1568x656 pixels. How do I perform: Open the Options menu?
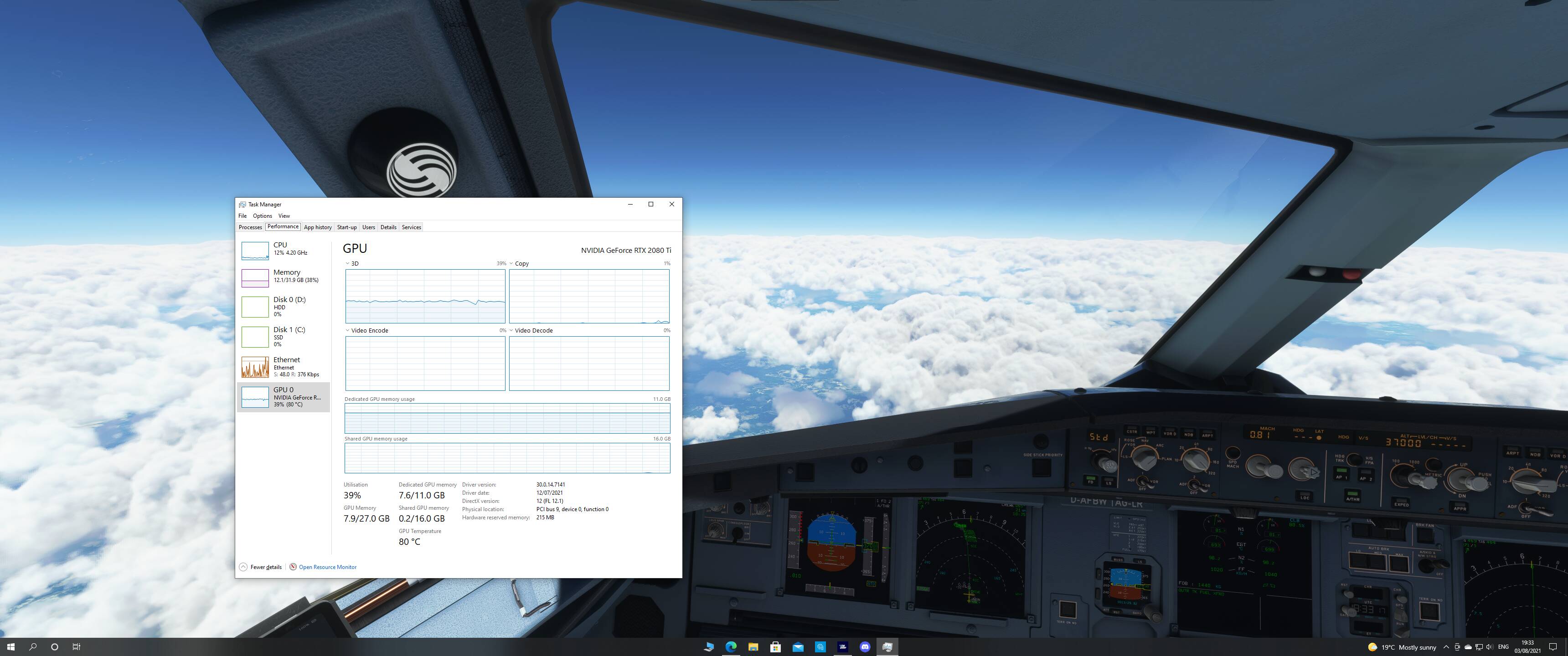[x=263, y=215]
